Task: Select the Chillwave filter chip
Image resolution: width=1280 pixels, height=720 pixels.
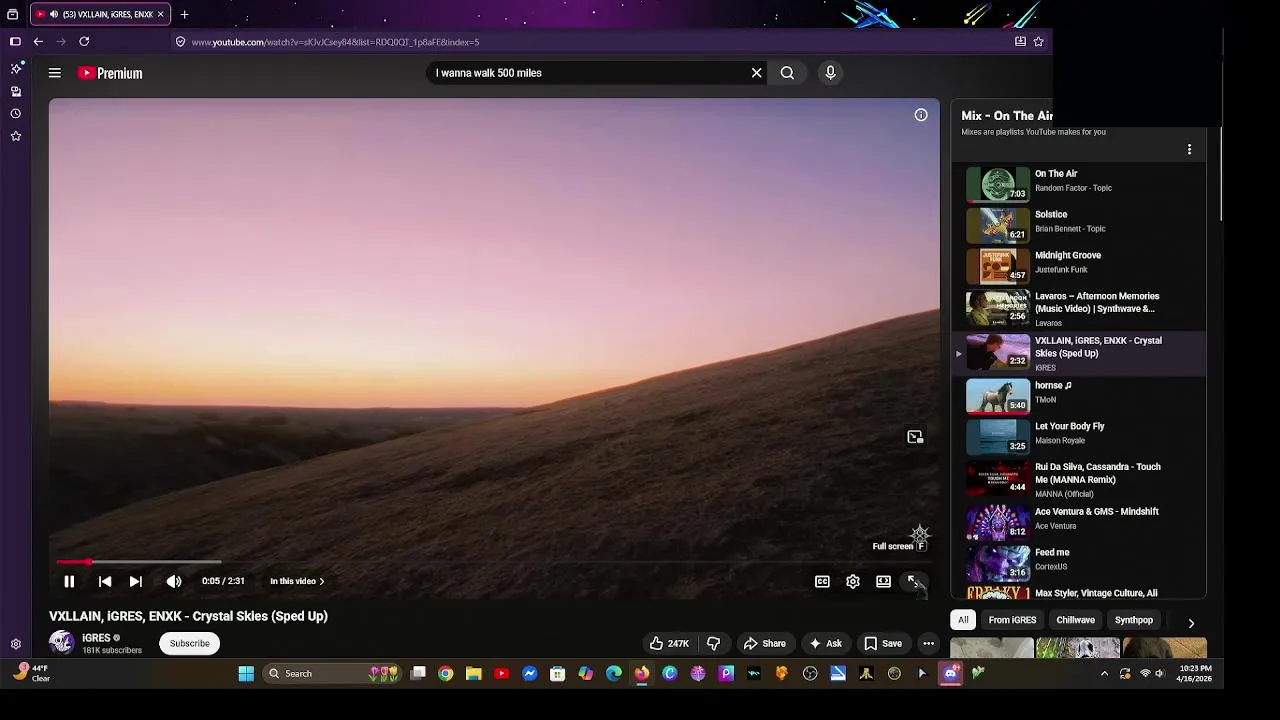Action: click(1076, 620)
